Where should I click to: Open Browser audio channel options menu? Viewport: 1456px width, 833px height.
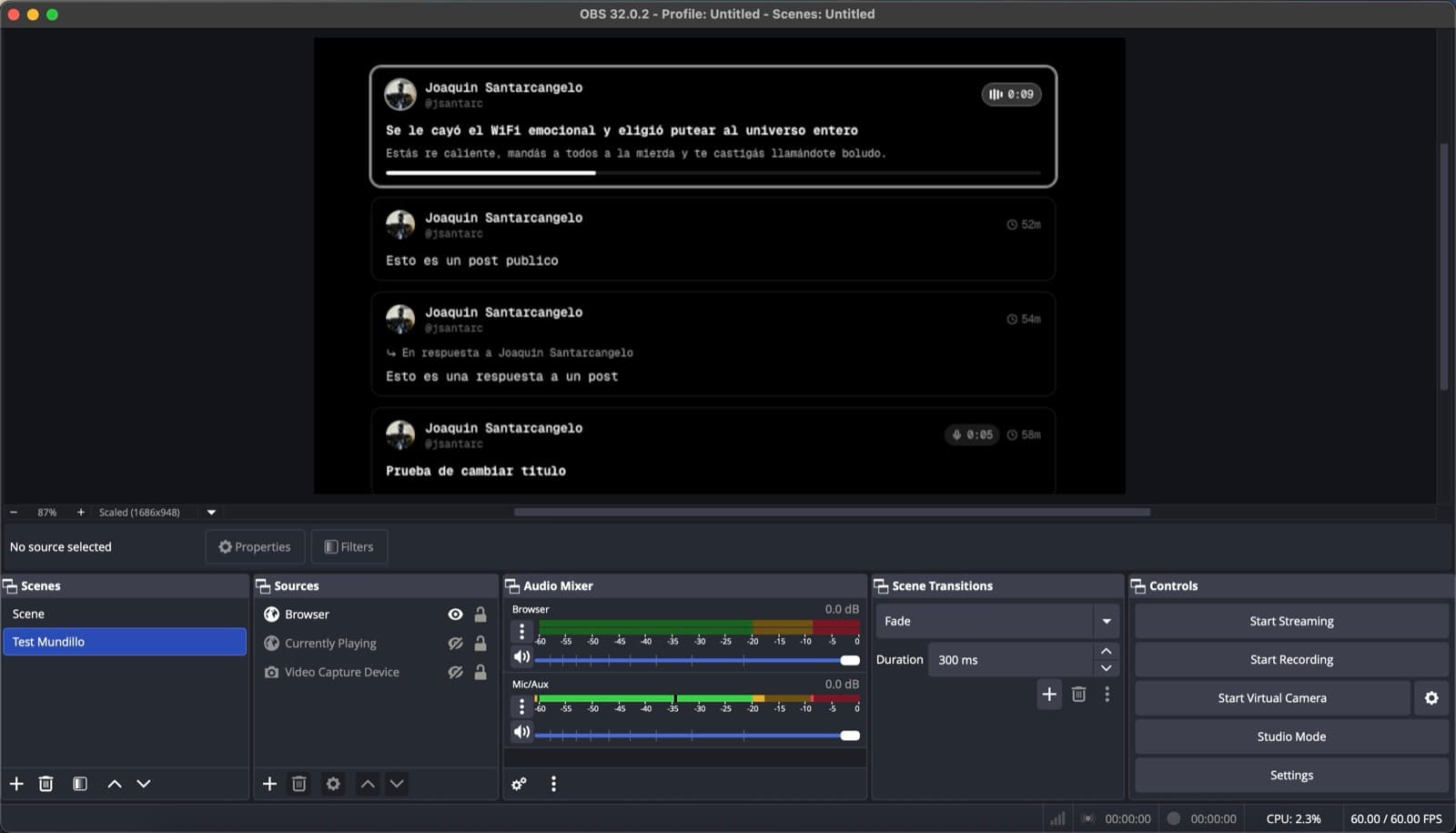click(521, 631)
